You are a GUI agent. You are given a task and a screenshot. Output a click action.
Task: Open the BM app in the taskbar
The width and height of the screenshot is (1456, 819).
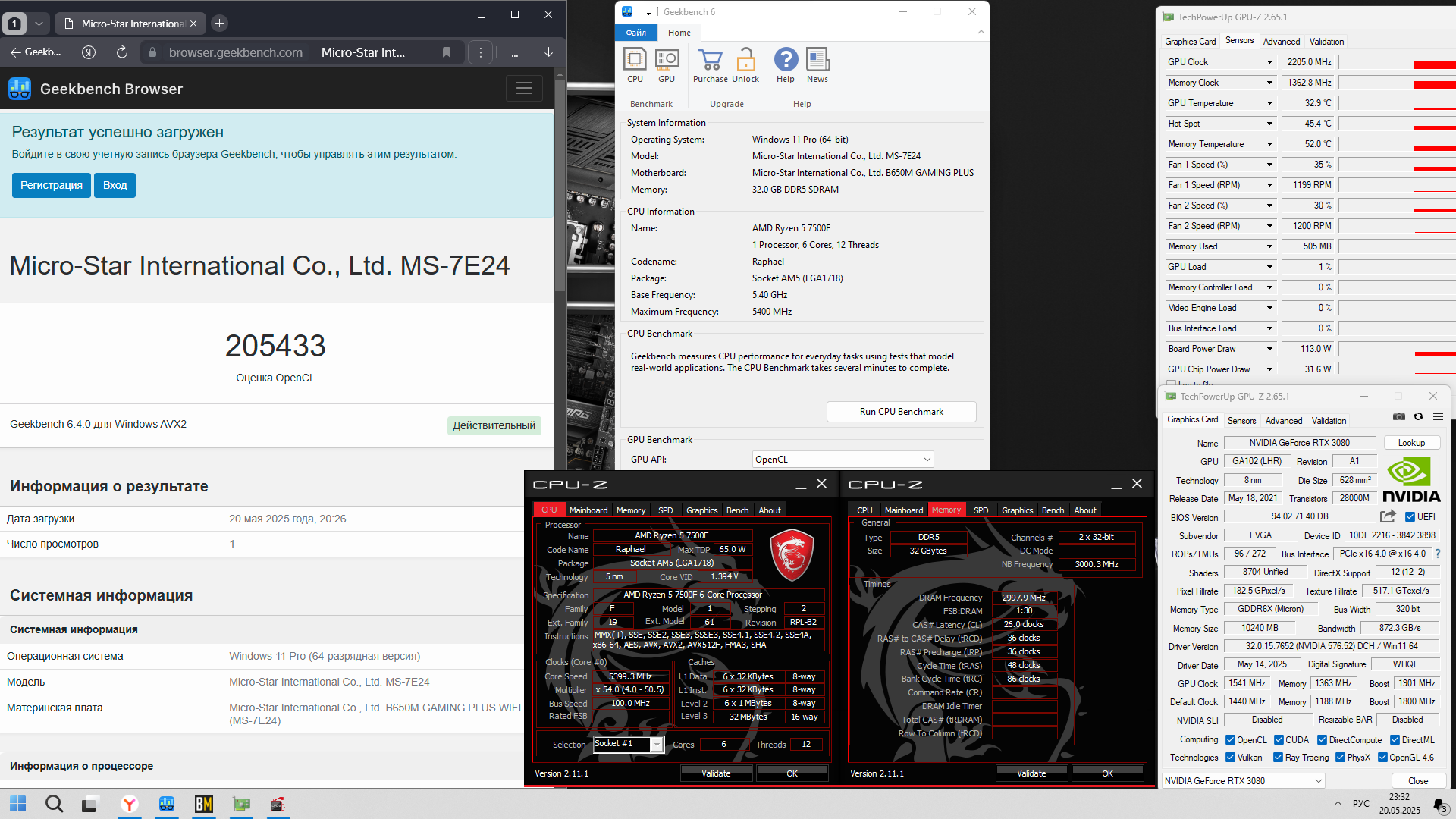coord(204,804)
